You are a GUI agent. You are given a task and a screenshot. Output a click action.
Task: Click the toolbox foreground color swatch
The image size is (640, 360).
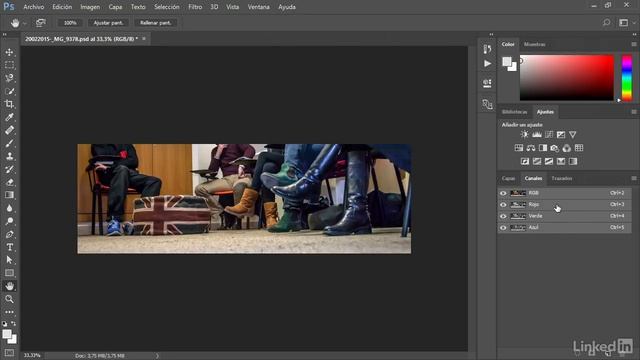coord(7,334)
